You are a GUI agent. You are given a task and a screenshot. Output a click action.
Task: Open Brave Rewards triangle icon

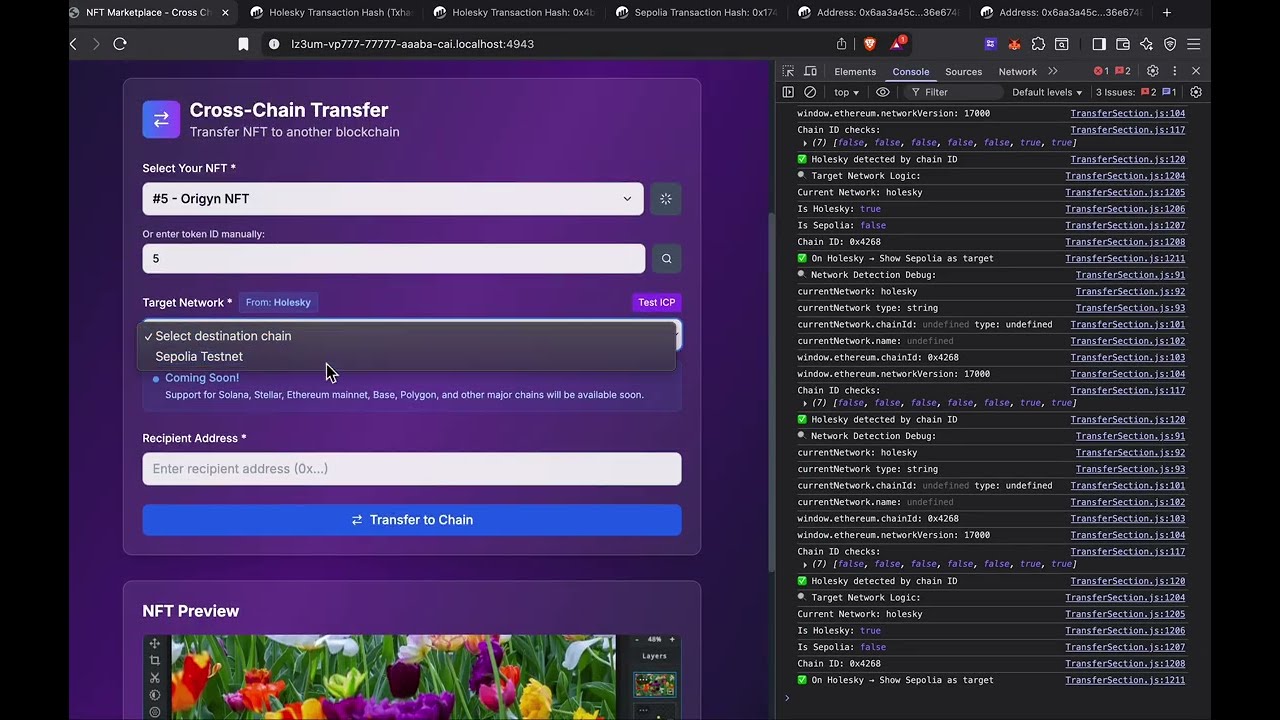click(897, 44)
